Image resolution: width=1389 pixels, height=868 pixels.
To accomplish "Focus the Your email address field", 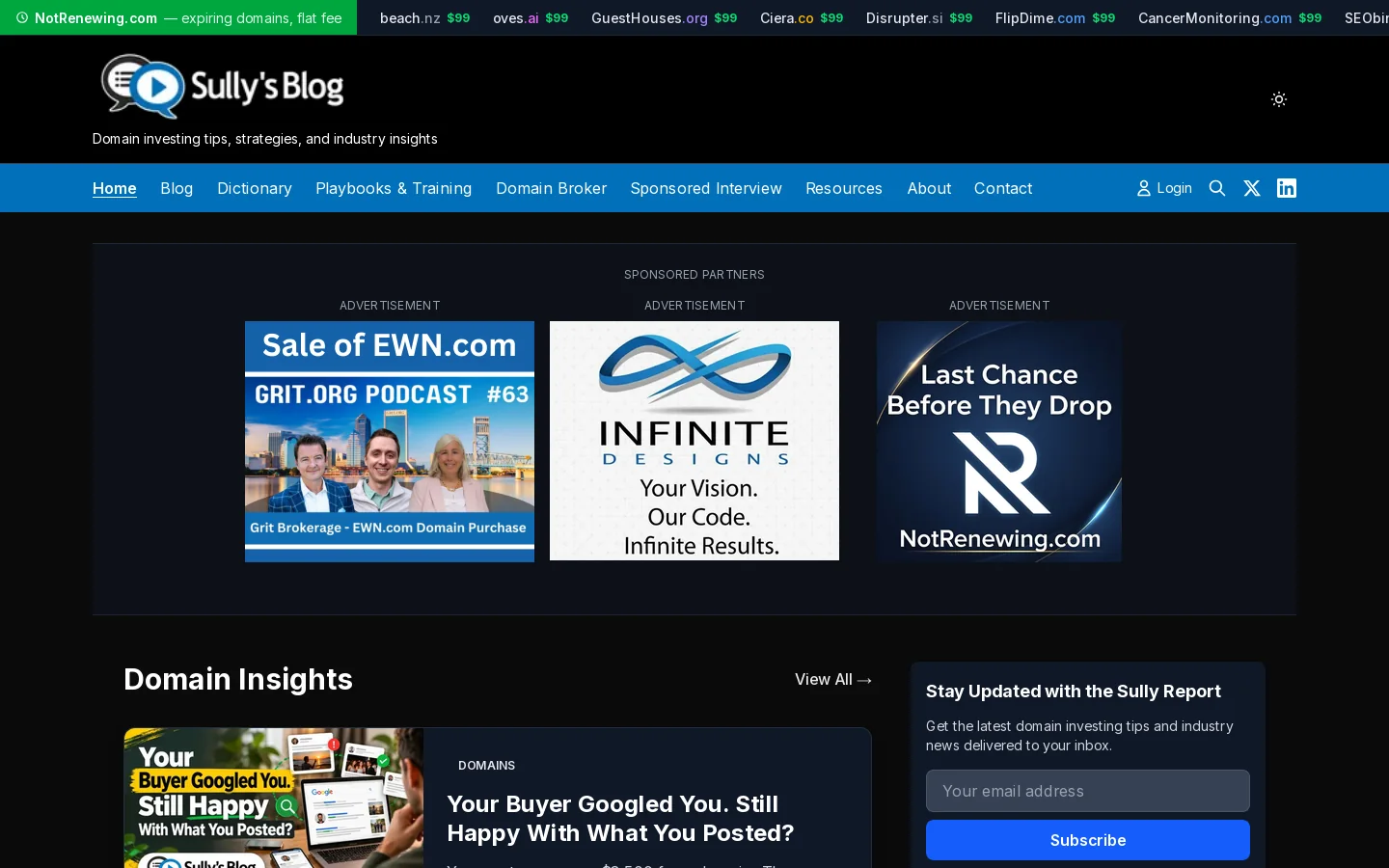I will click(1088, 791).
